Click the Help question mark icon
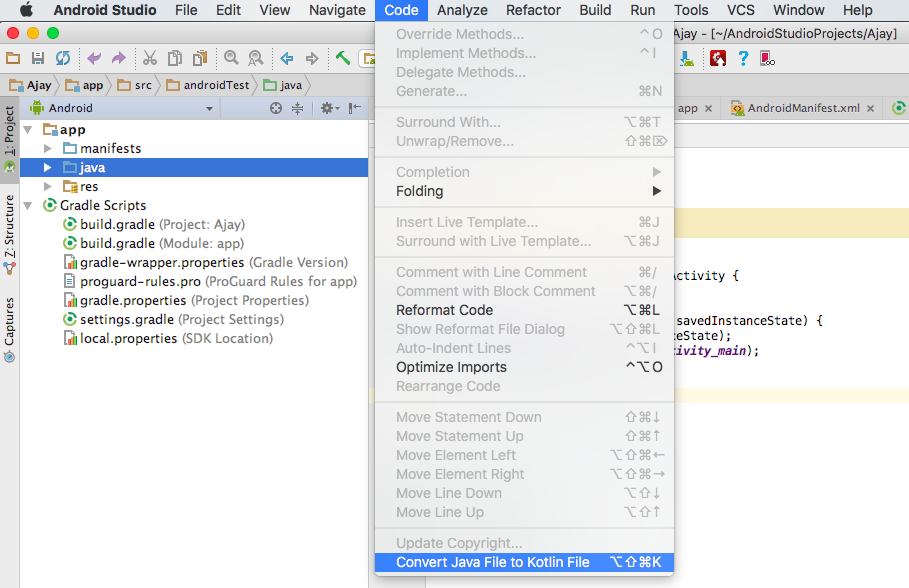Viewport: 909px width, 588px height. coord(743,59)
